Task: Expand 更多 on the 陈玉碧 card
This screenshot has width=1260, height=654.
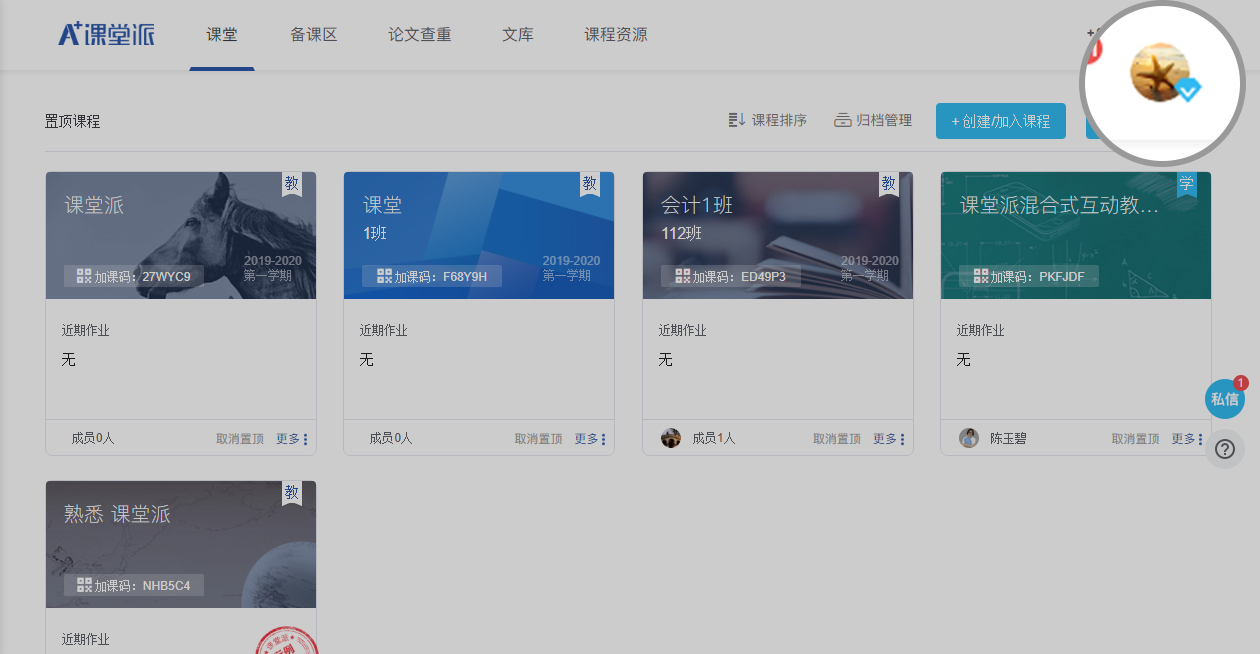Action: (x=1187, y=439)
